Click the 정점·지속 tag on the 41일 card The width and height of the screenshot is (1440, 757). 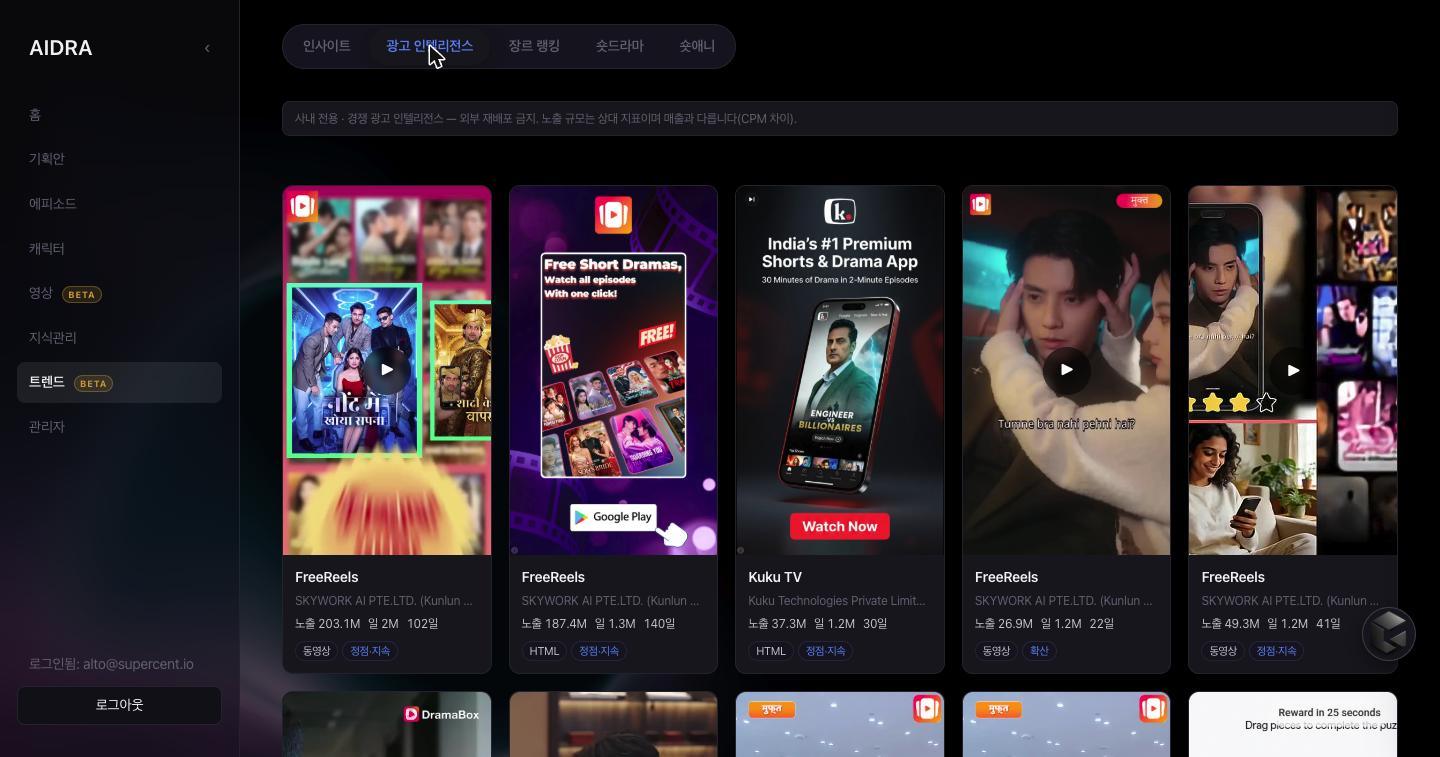coord(1277,651)
